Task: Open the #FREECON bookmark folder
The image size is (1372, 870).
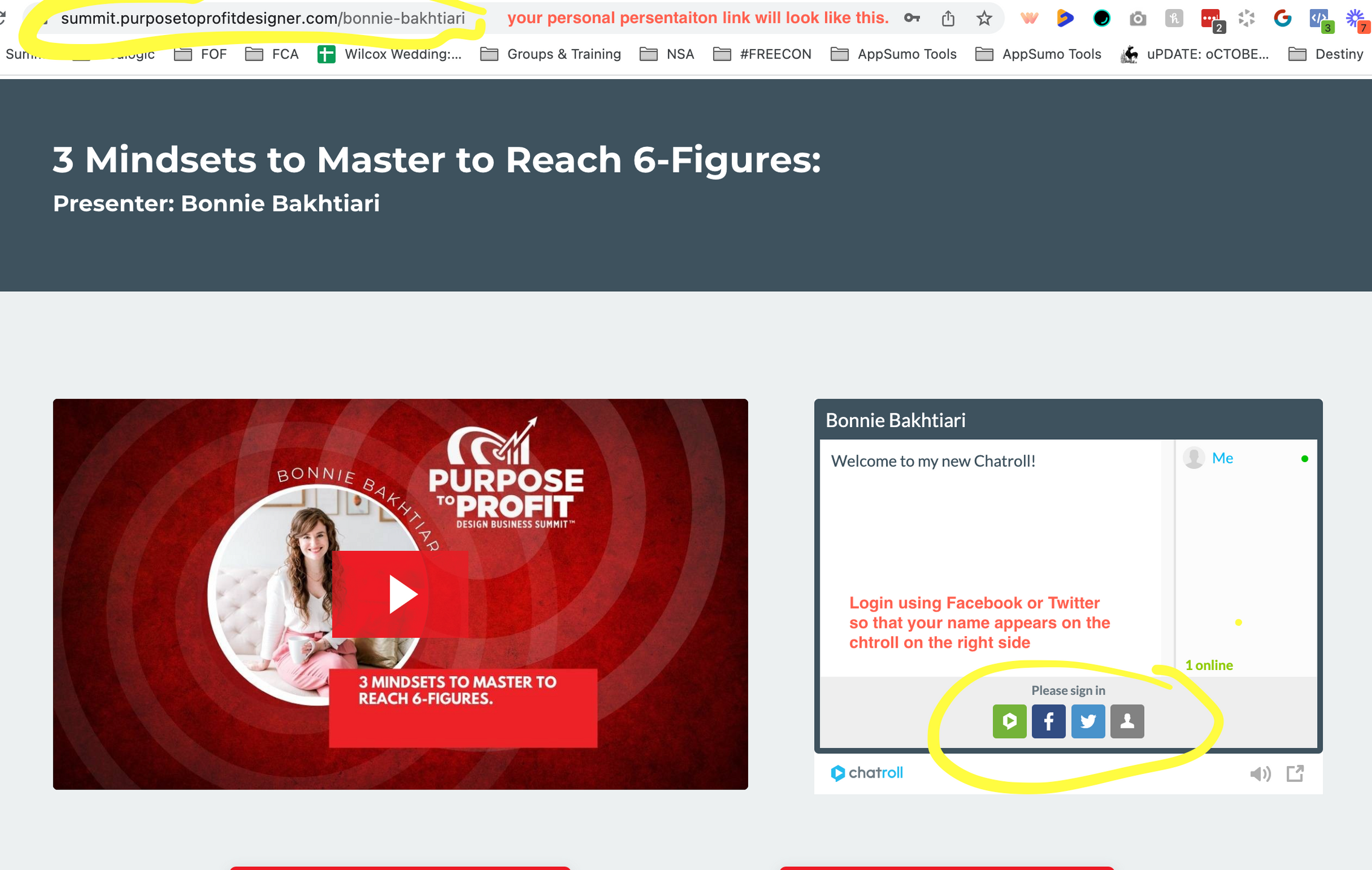Action: pos(762,54)
